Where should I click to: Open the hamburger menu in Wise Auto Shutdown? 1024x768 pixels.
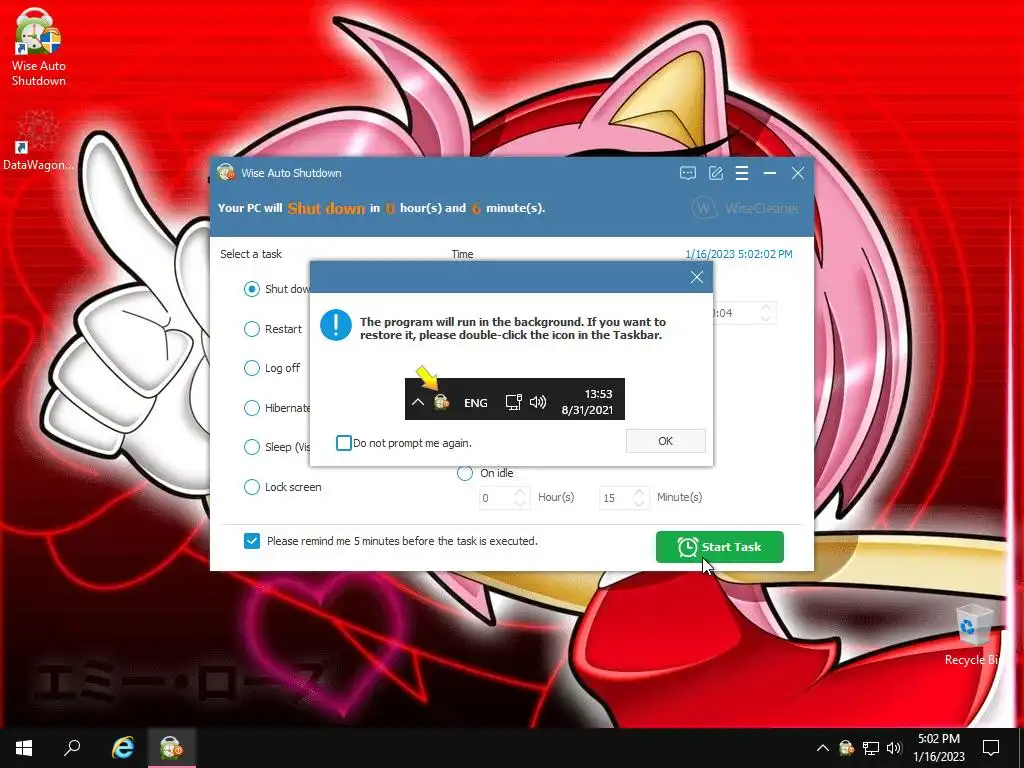click(742, 173)
